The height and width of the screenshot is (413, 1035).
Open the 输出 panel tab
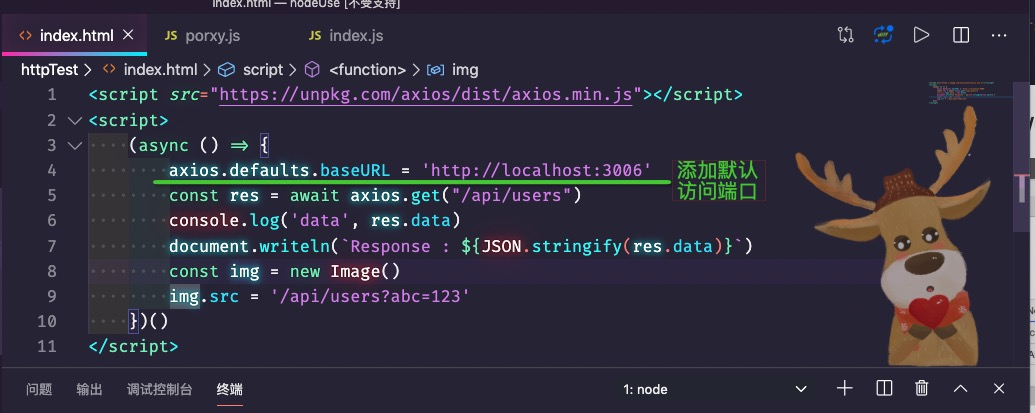click(89, 389)
